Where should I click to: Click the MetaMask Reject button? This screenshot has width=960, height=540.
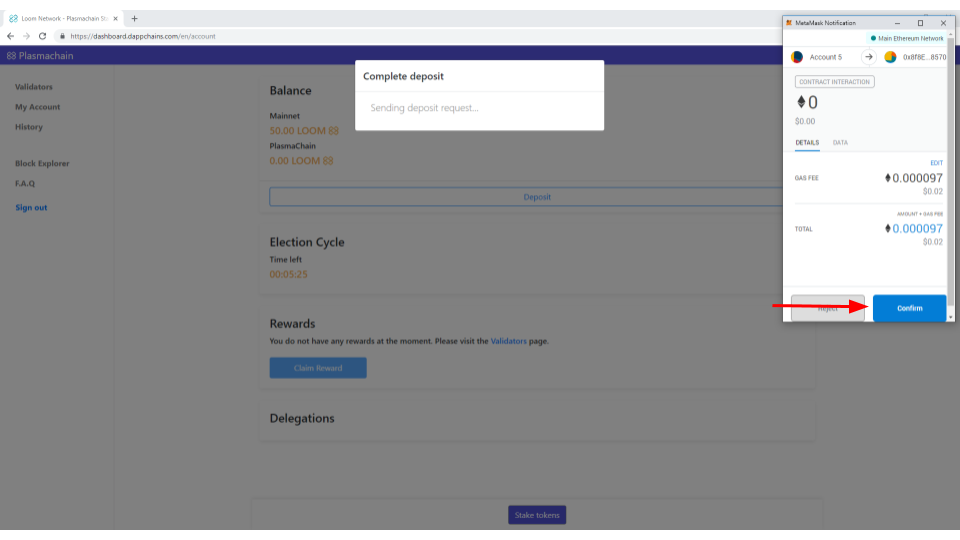pyautogui.click(x=828, y=308)
